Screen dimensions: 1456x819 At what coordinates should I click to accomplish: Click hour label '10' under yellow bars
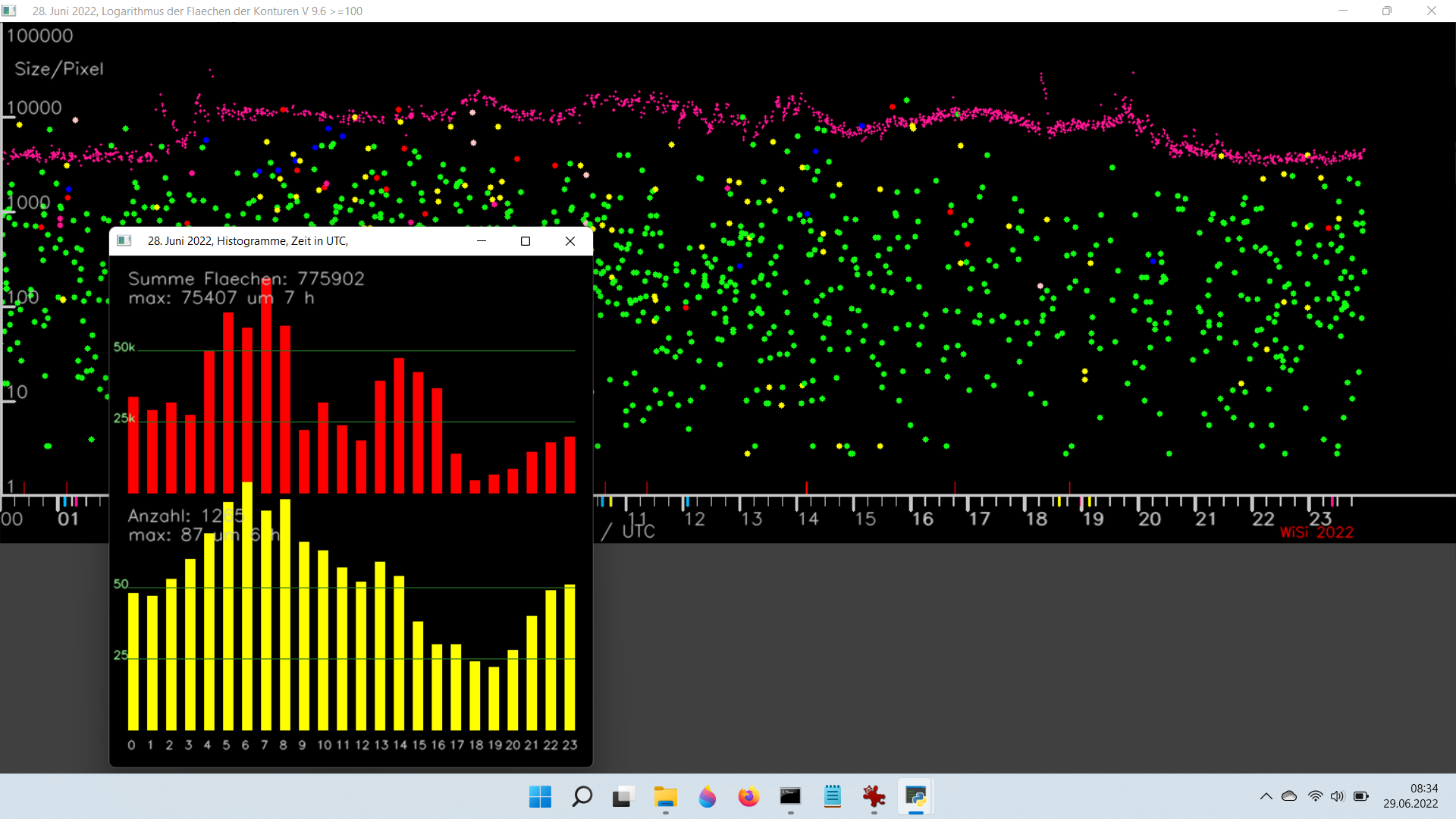(324, 745)
